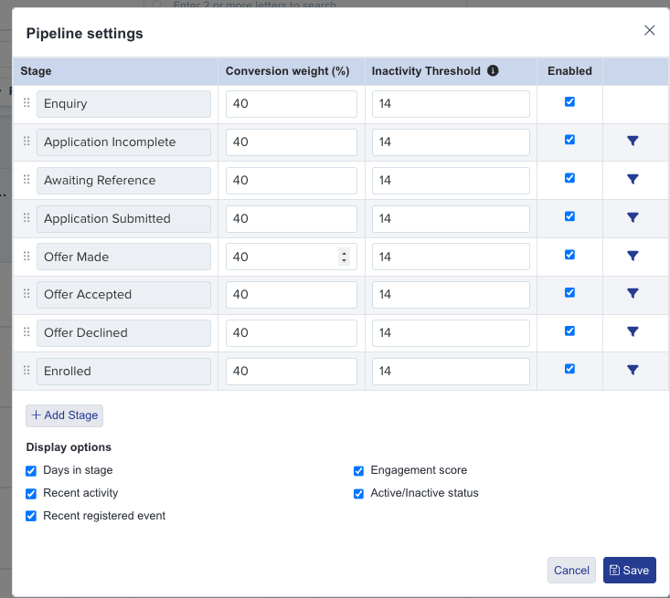The width and height of the screenshot is (670, 598).
Task: Click the filter icon for Enrolled stage
Action: (632, 370)
